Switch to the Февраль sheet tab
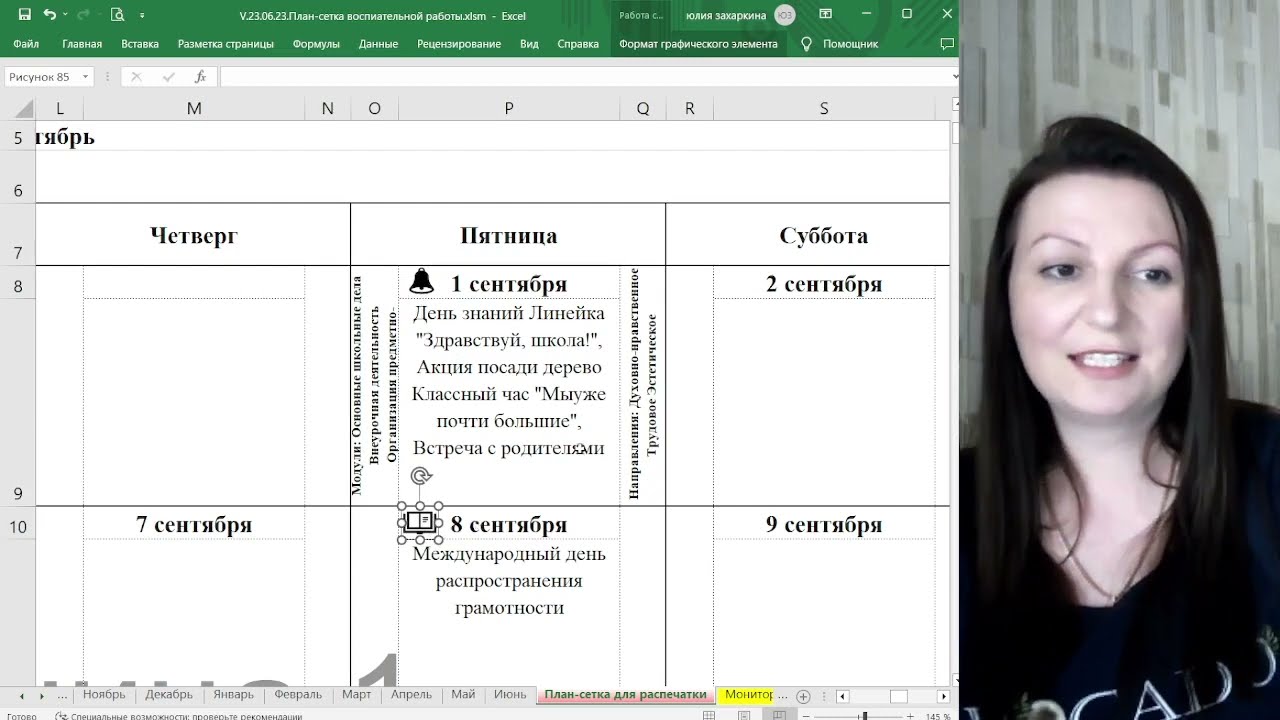Viewport: 1280px width, 720px height. [298, 695]
